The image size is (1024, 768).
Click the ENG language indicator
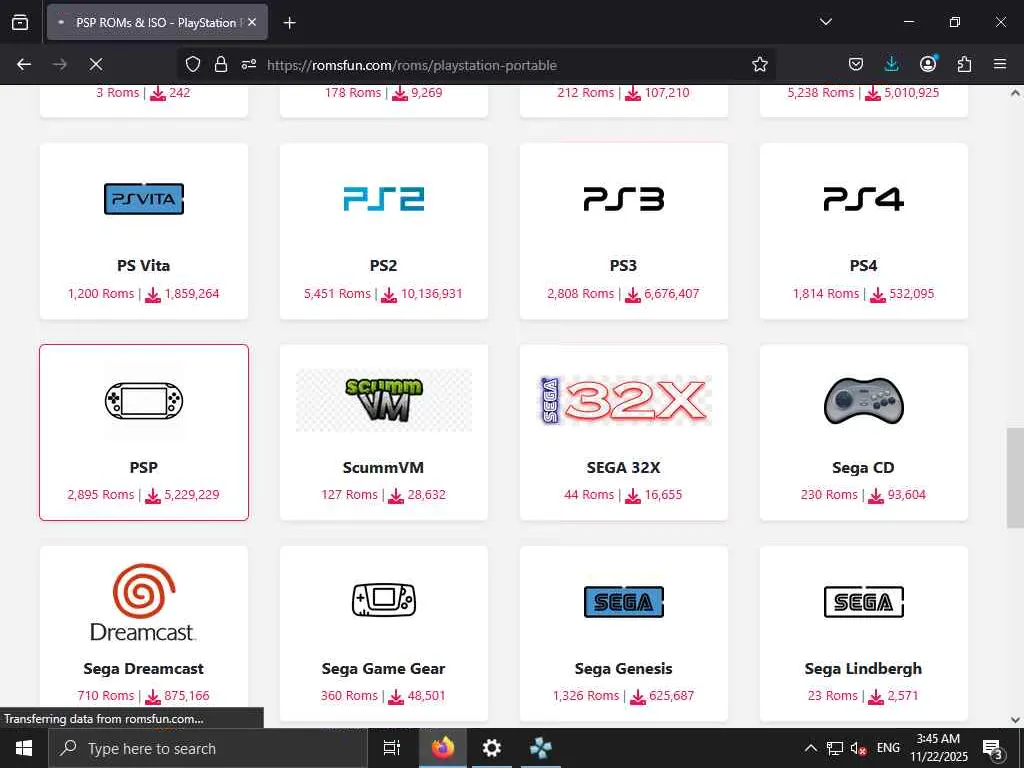(x=888, y=748)
